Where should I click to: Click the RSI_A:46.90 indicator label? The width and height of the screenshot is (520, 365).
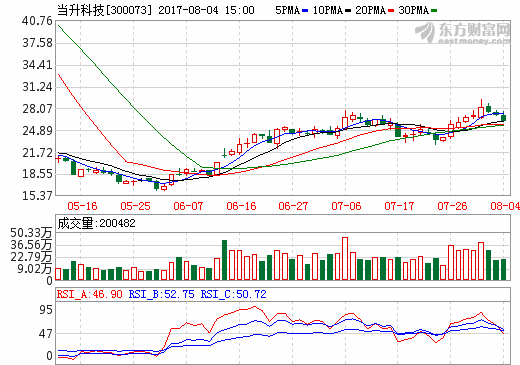pos(90,294)
